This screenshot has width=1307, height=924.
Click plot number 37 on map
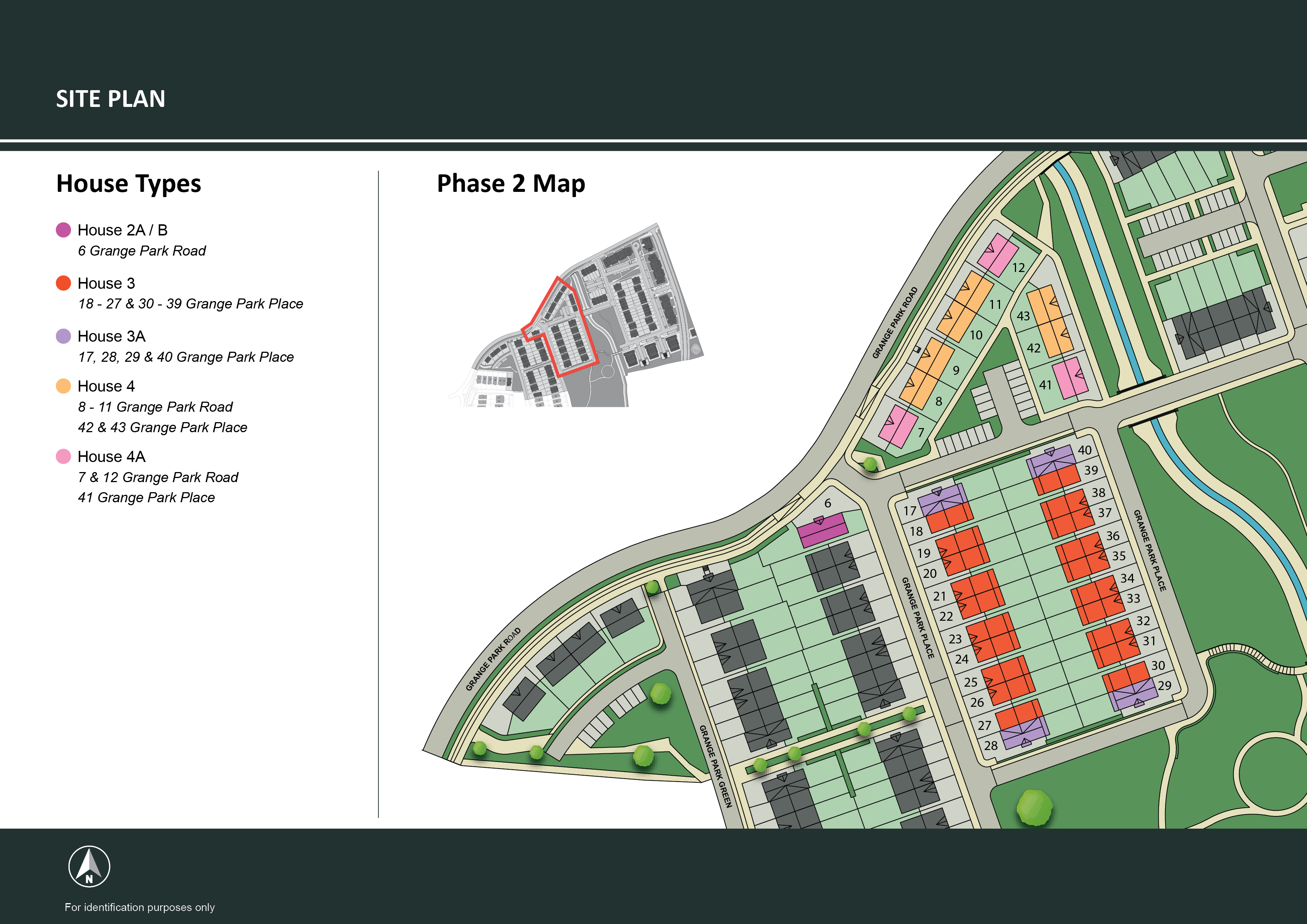coord(1104,513)
